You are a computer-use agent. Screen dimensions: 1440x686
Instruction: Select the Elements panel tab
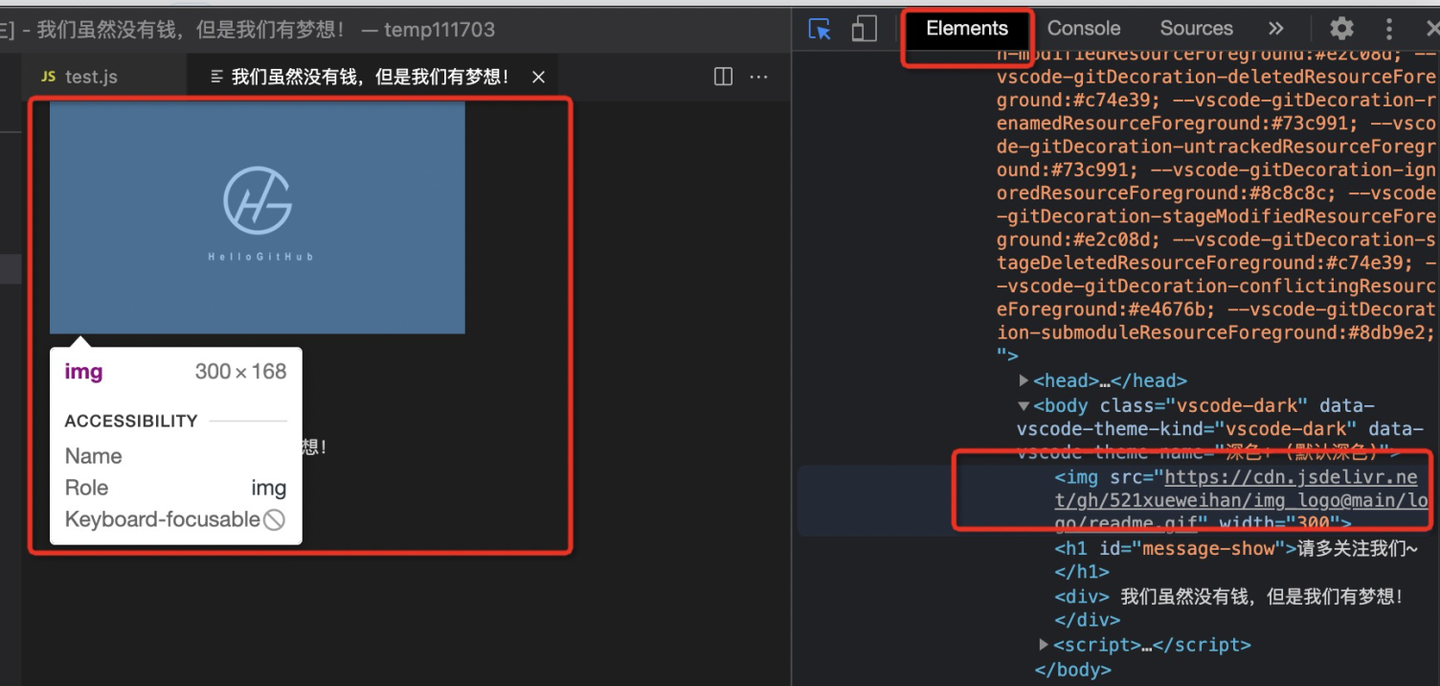966,28
